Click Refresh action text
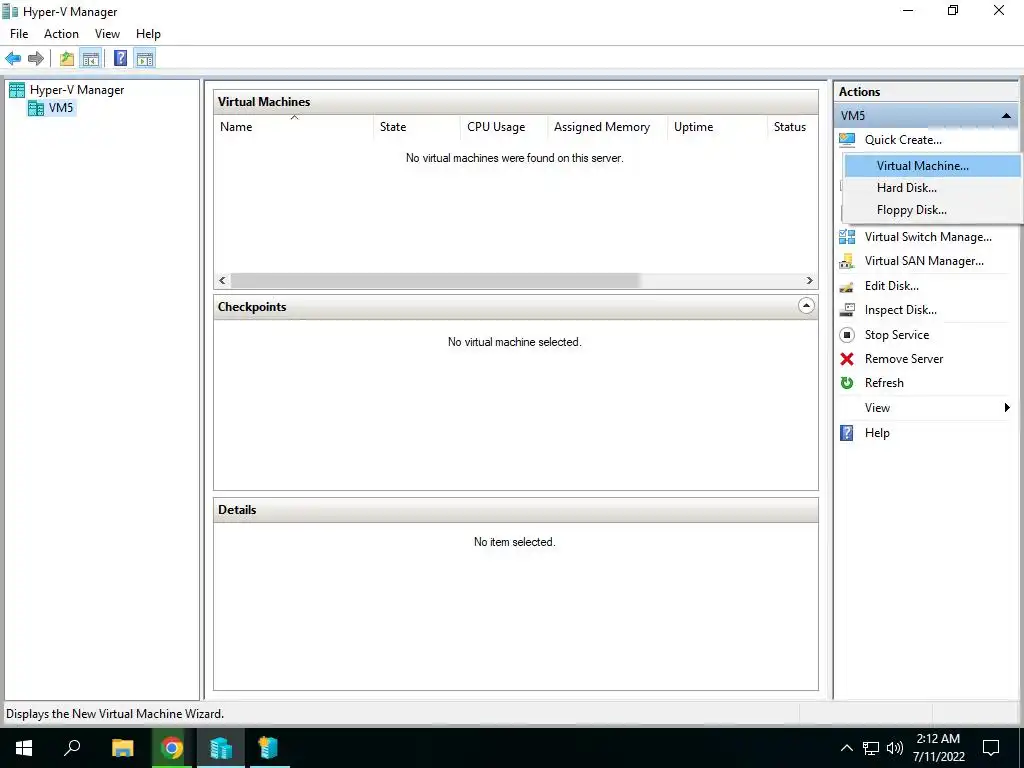The width and height of the screenshot is (1024, 768). click(884, 383)
